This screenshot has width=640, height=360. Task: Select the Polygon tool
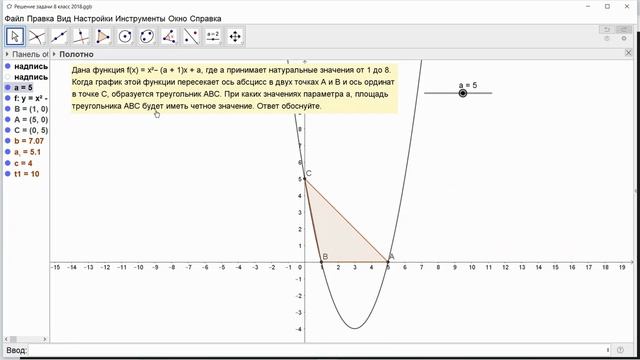(103, 36)
